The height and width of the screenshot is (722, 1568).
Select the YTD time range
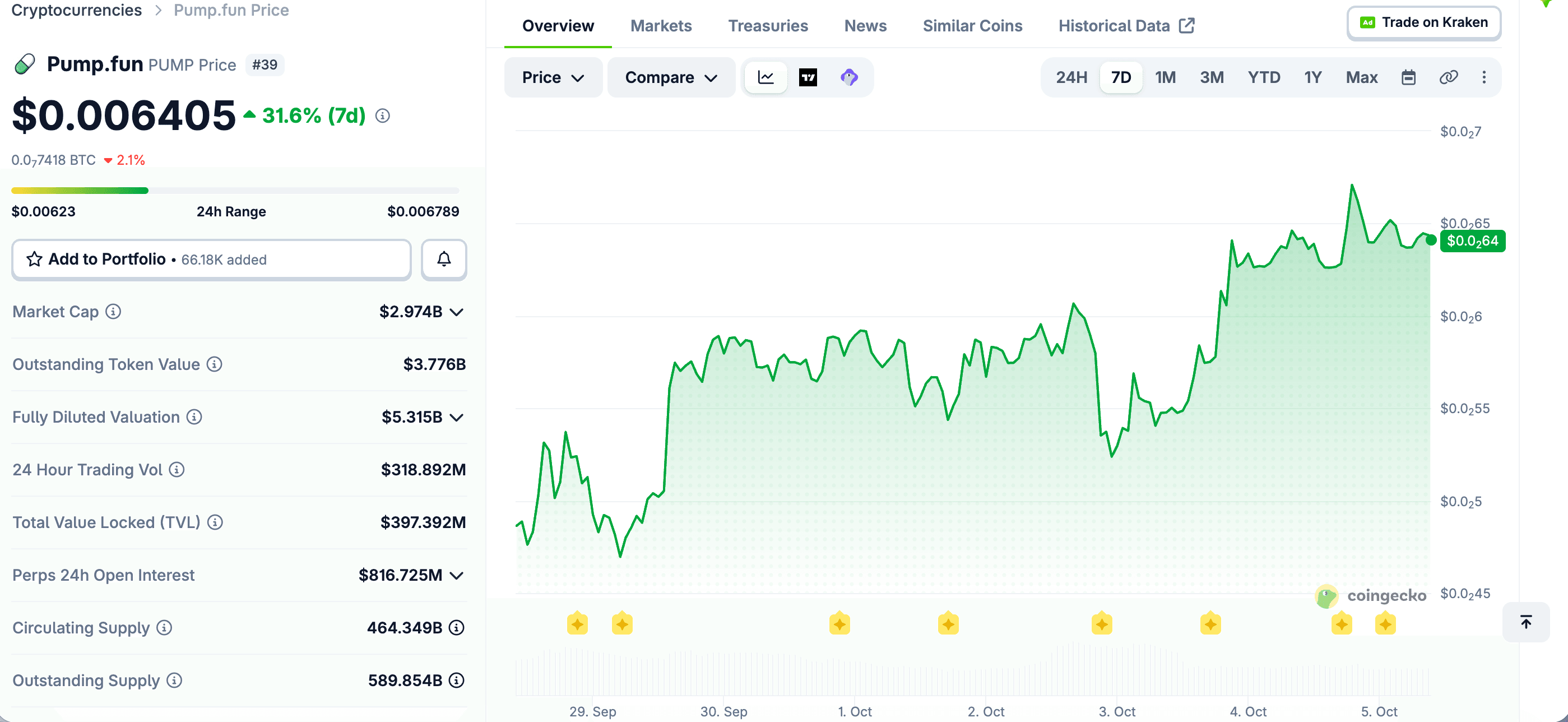1264,77
